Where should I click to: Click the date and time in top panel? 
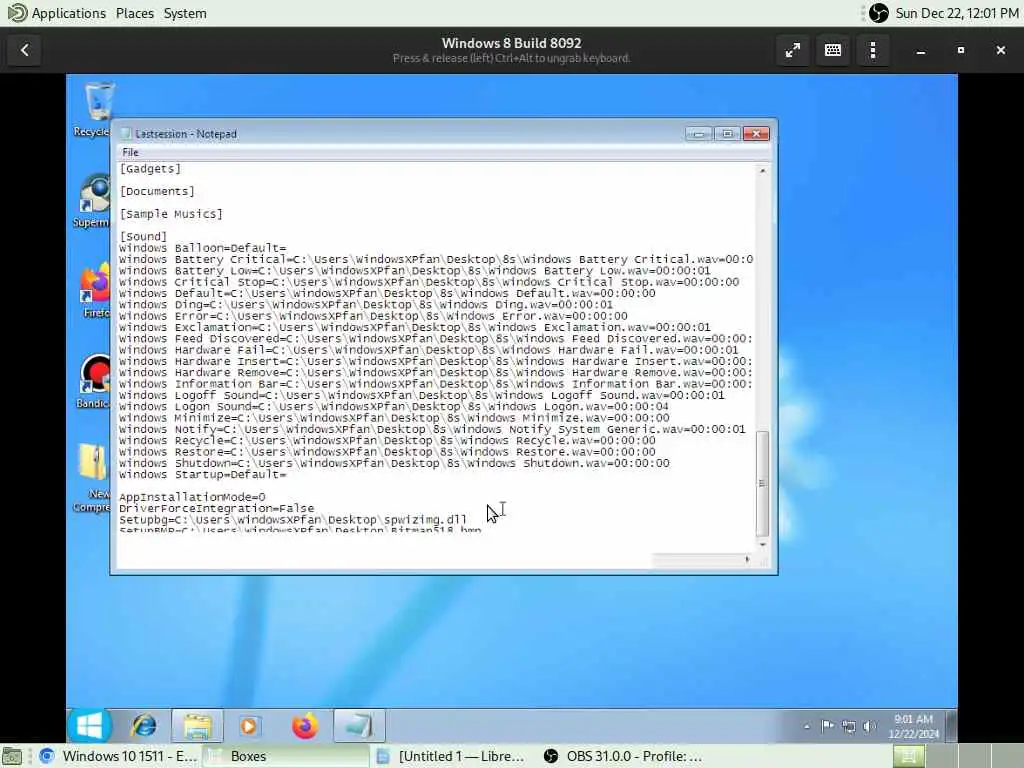pyautogui.click(x=956, y=13)
